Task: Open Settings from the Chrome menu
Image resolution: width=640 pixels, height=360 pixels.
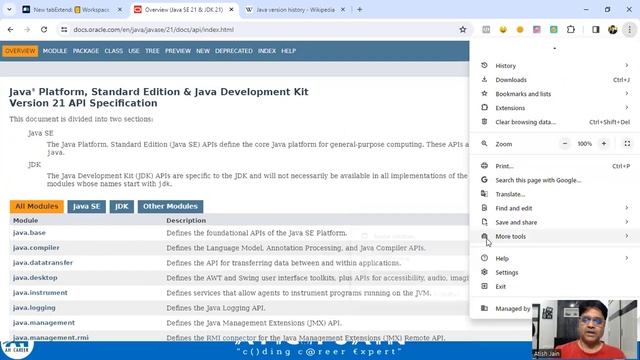Action: point(555,272)
